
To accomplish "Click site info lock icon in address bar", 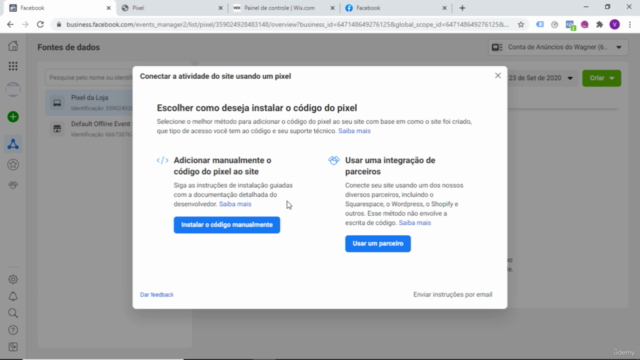I will (x=59, y=24).
